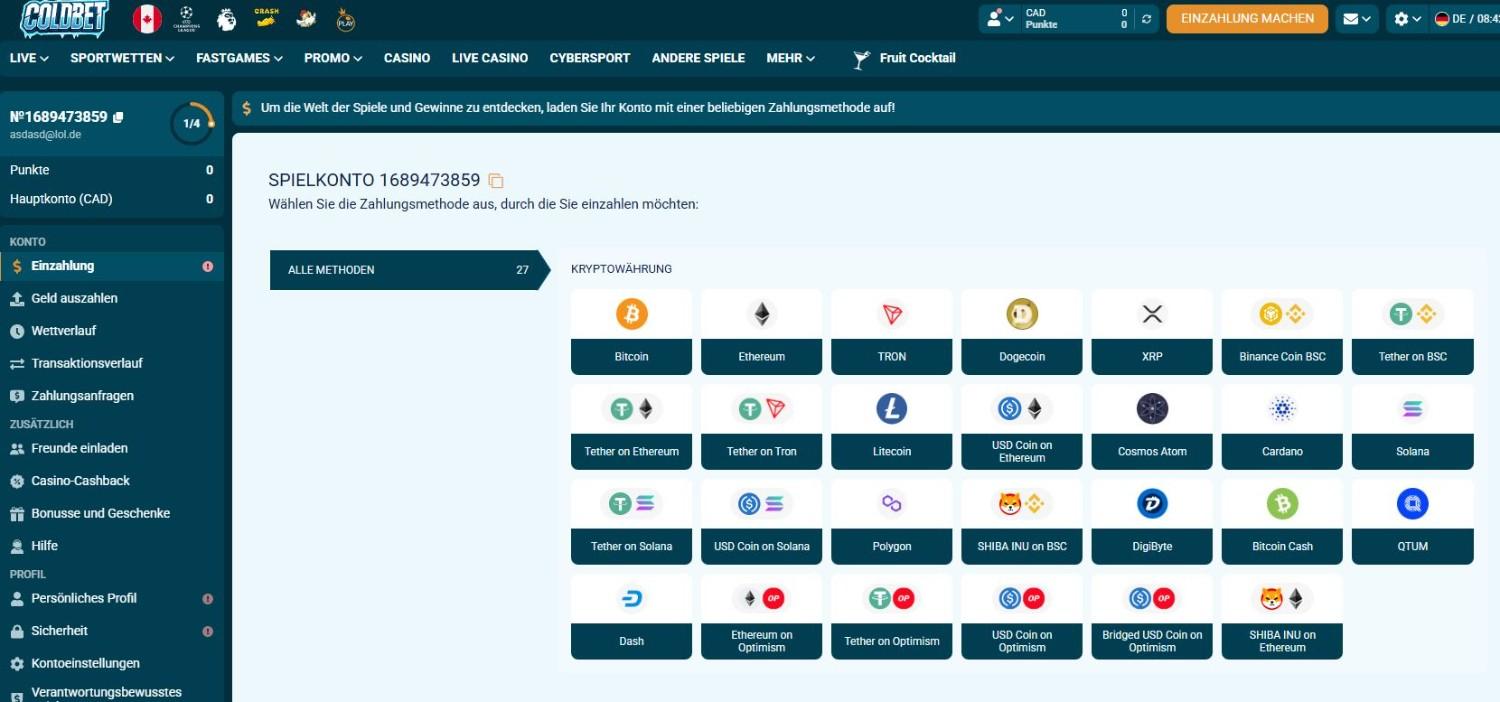Launch Fruit Cocktail game link
Viewport: 1500px width, 702px height.
click(x=904, y=59)
